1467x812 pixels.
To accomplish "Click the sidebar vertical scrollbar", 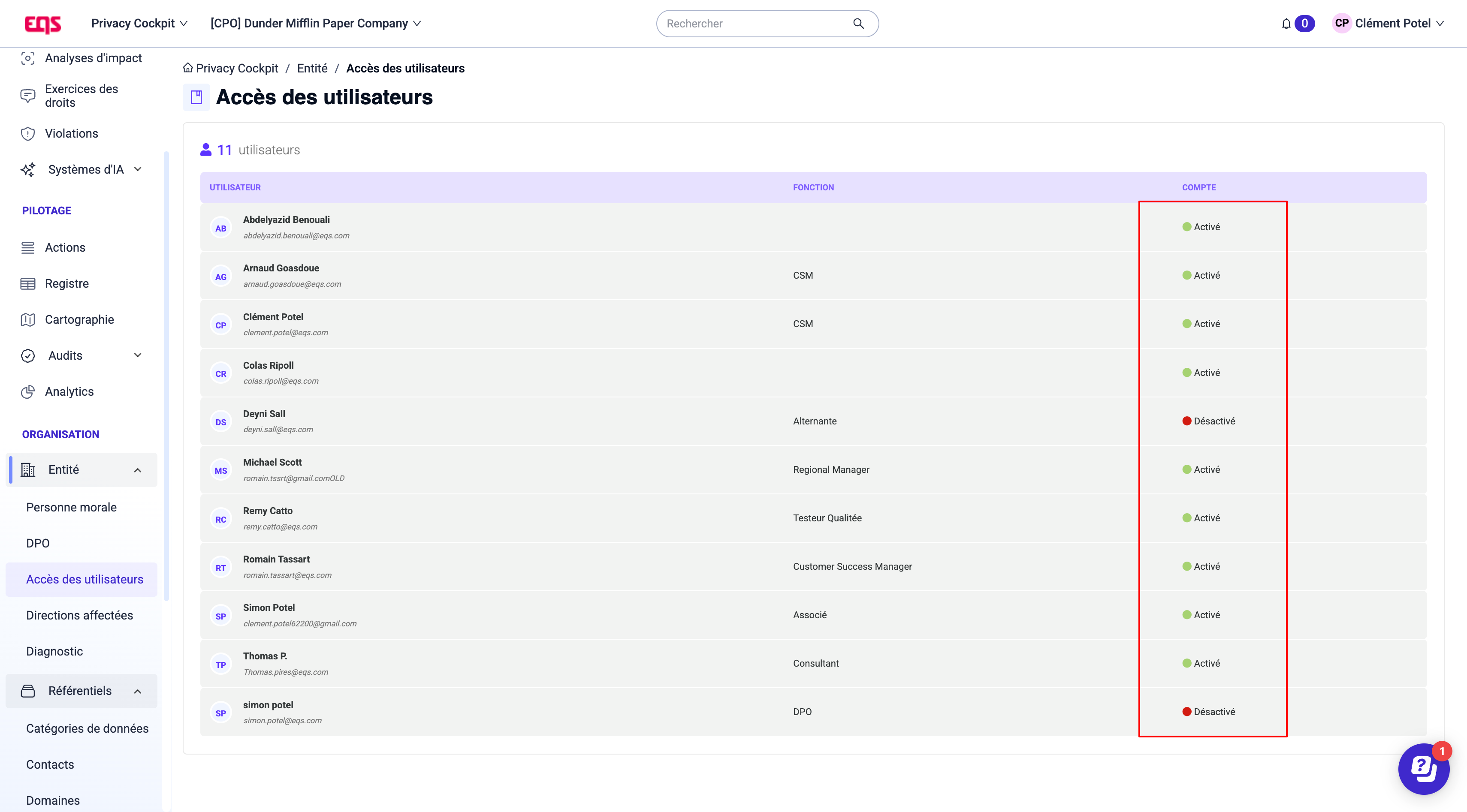I will tap(166, 376).
